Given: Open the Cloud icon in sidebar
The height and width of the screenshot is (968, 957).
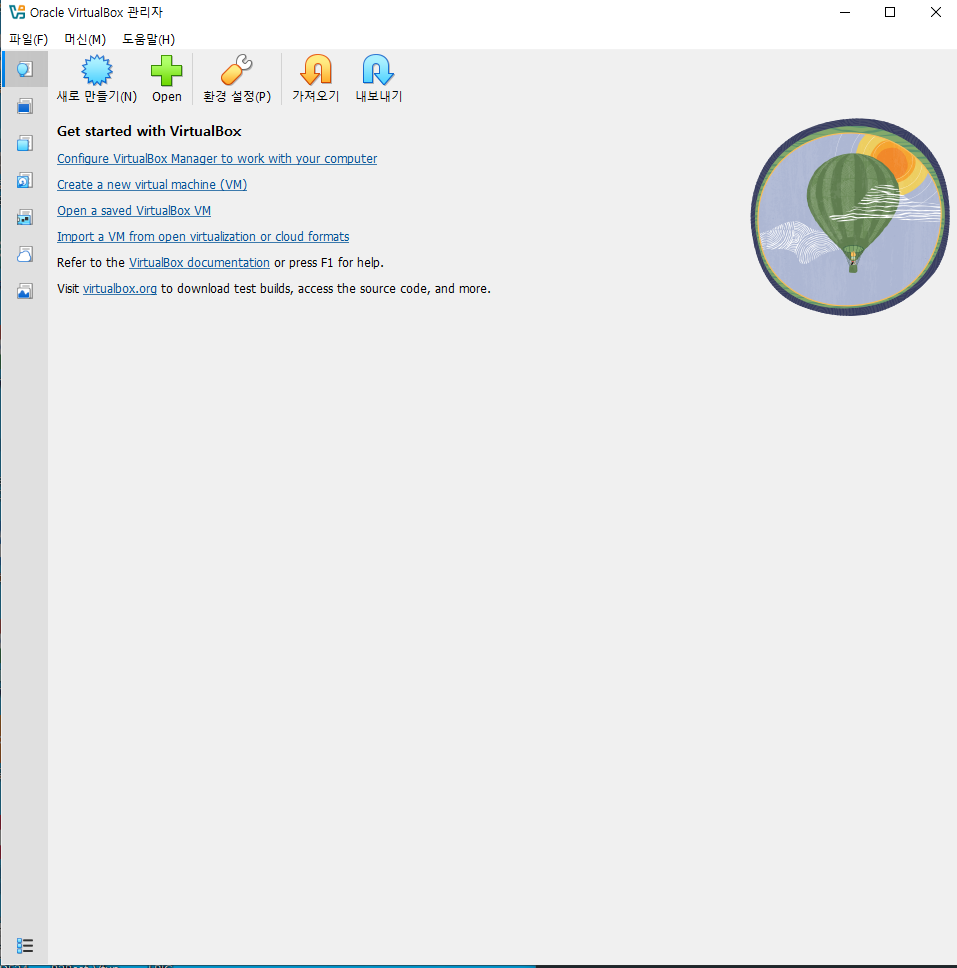Looking at the screenshot, I should pos(25,254).
